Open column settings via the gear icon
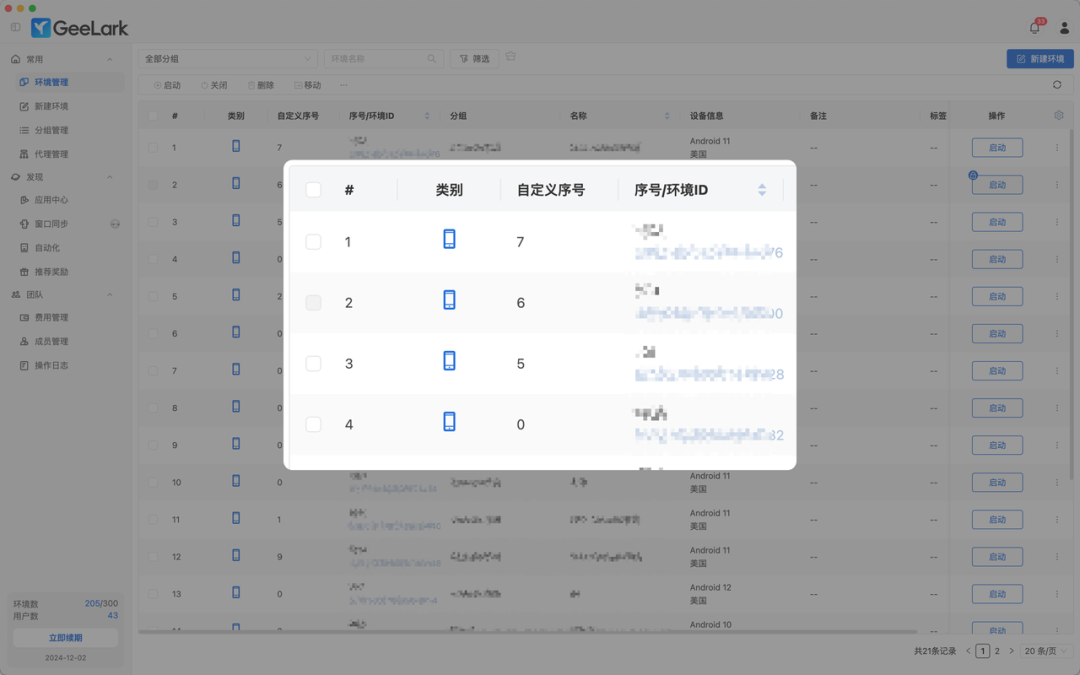Image resolution: width=1080 pixels, height=675 pixels. click(1058, 115)
